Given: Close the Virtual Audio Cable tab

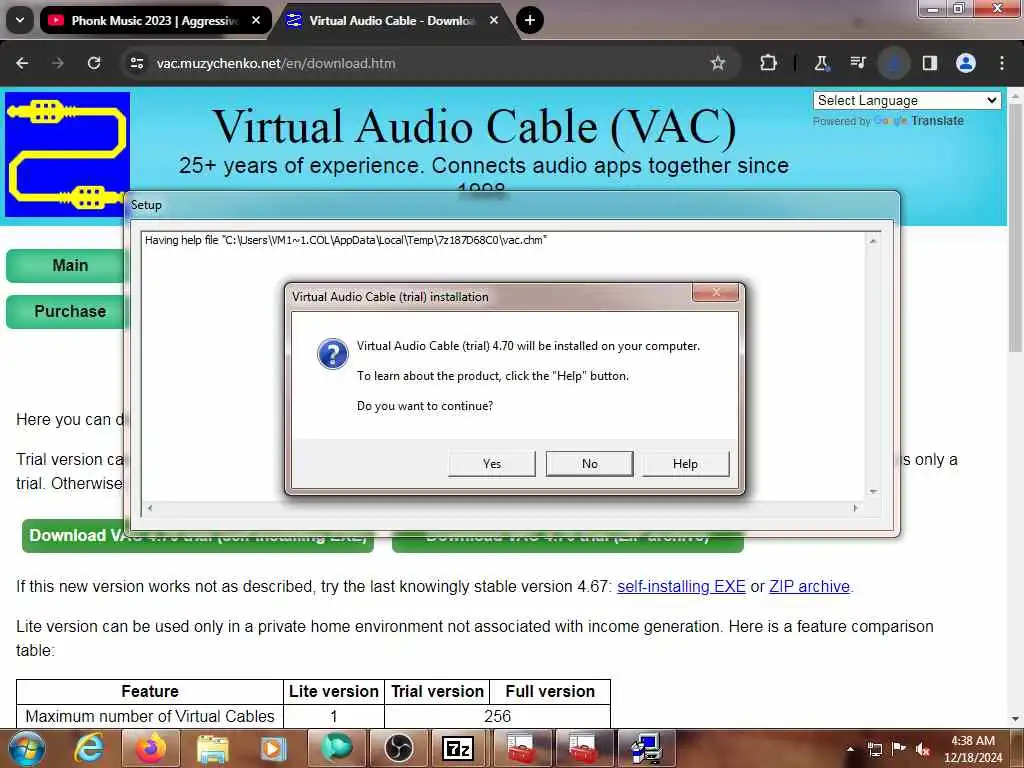Looking at the screenshot, I should click(x=494, y=21).
